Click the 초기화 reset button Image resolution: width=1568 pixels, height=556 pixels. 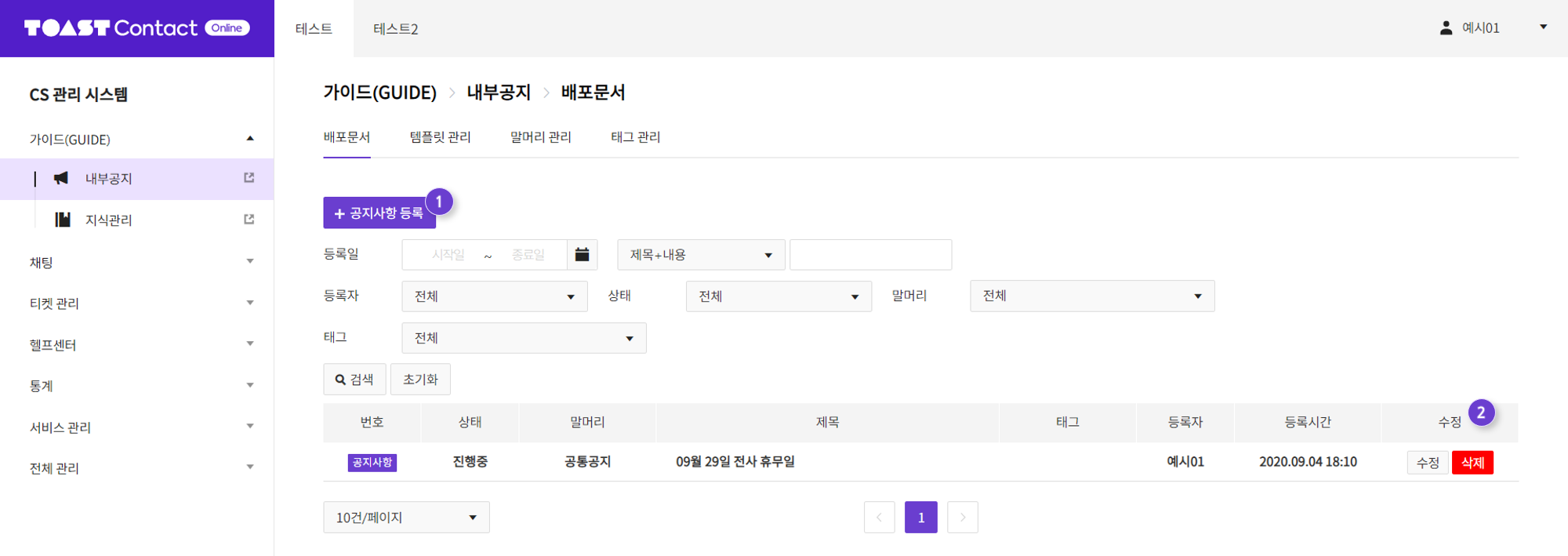(x=420, y=380)
